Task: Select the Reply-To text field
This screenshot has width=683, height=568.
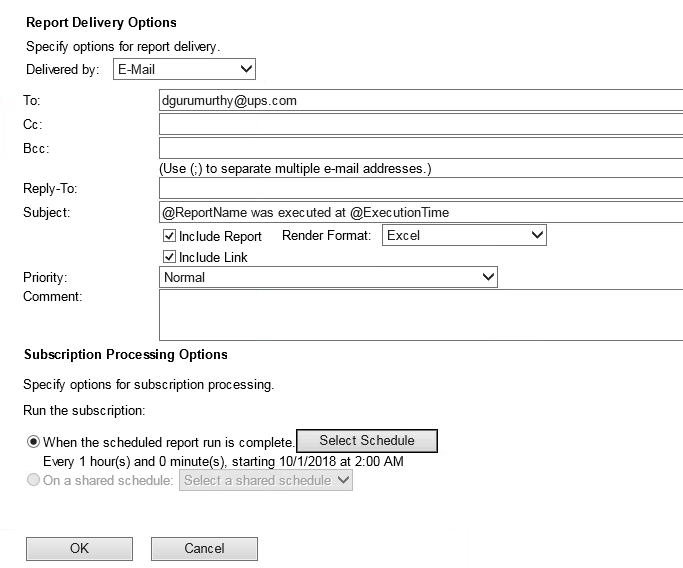Action: (420, 188)
